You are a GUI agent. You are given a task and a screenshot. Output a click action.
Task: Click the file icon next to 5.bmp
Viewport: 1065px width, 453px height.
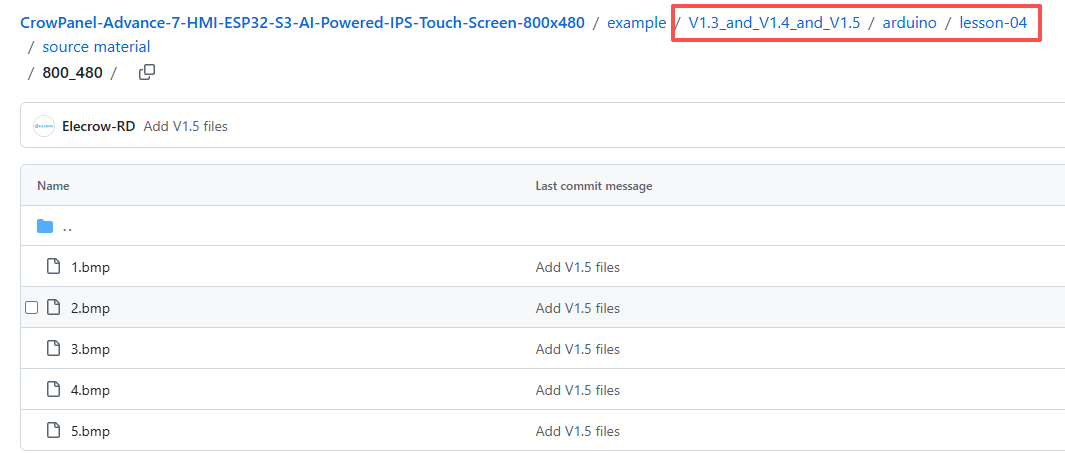53,430
